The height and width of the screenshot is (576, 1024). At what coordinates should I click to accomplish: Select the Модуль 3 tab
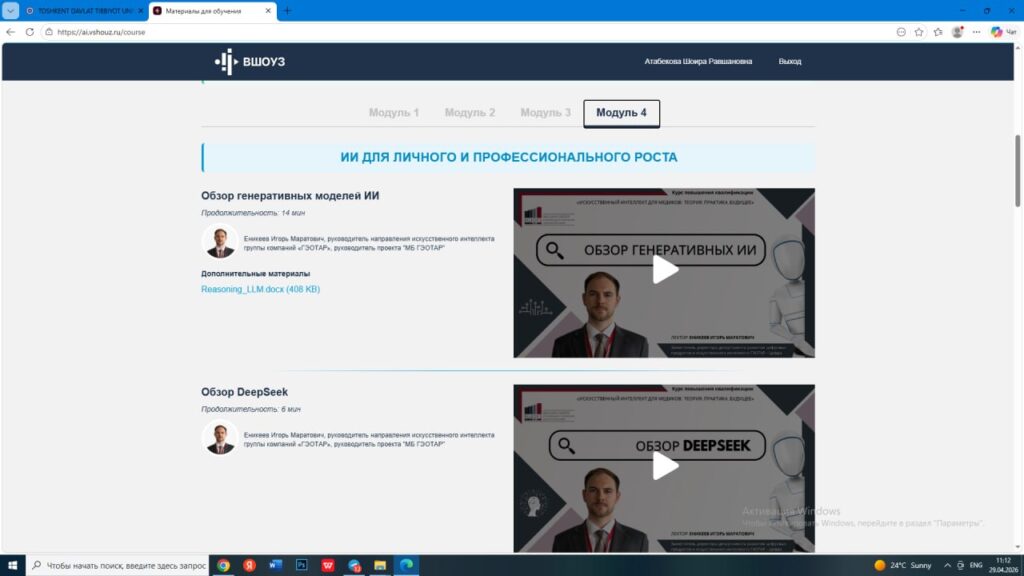tap(545, 113)
